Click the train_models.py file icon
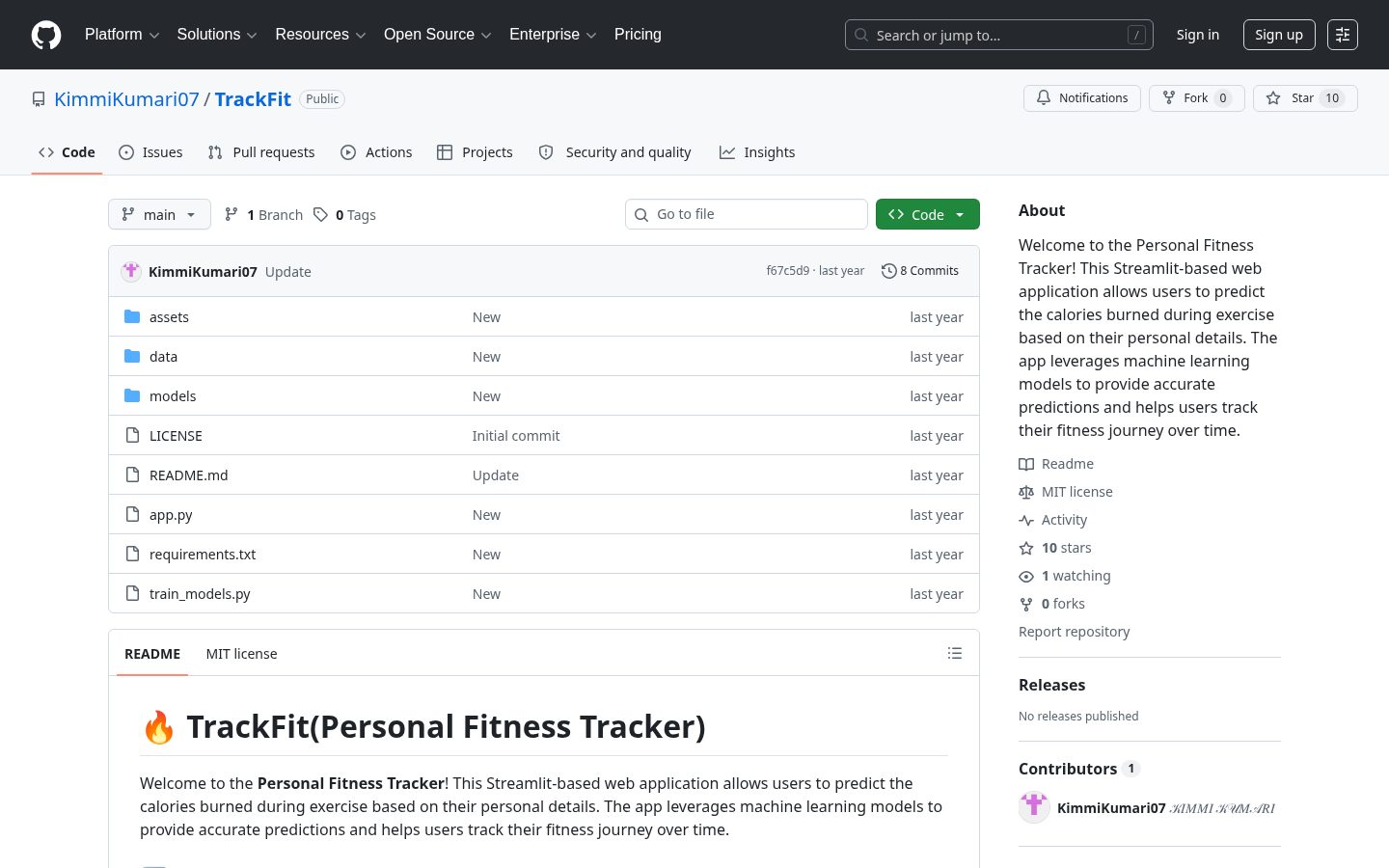 [x=132, y=593]
